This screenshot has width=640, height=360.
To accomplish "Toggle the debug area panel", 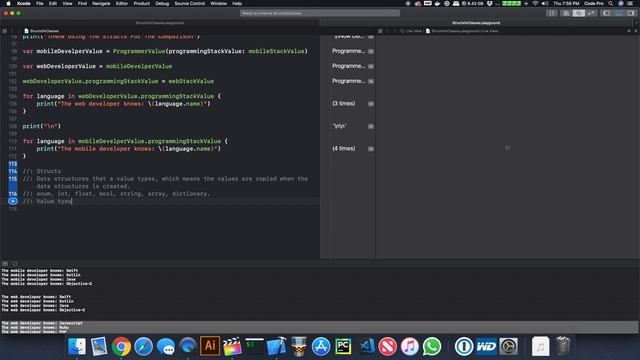I will click(619, 13).
